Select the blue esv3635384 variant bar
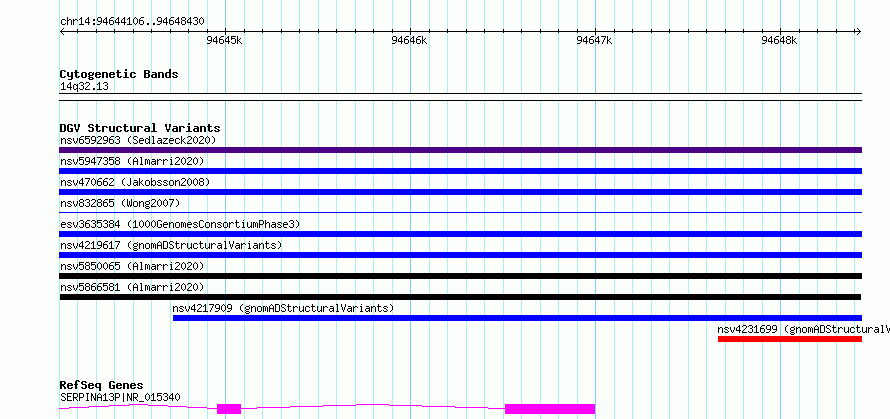Image resolution: width=890 pixels, height=419 pixels. [460, 234]
